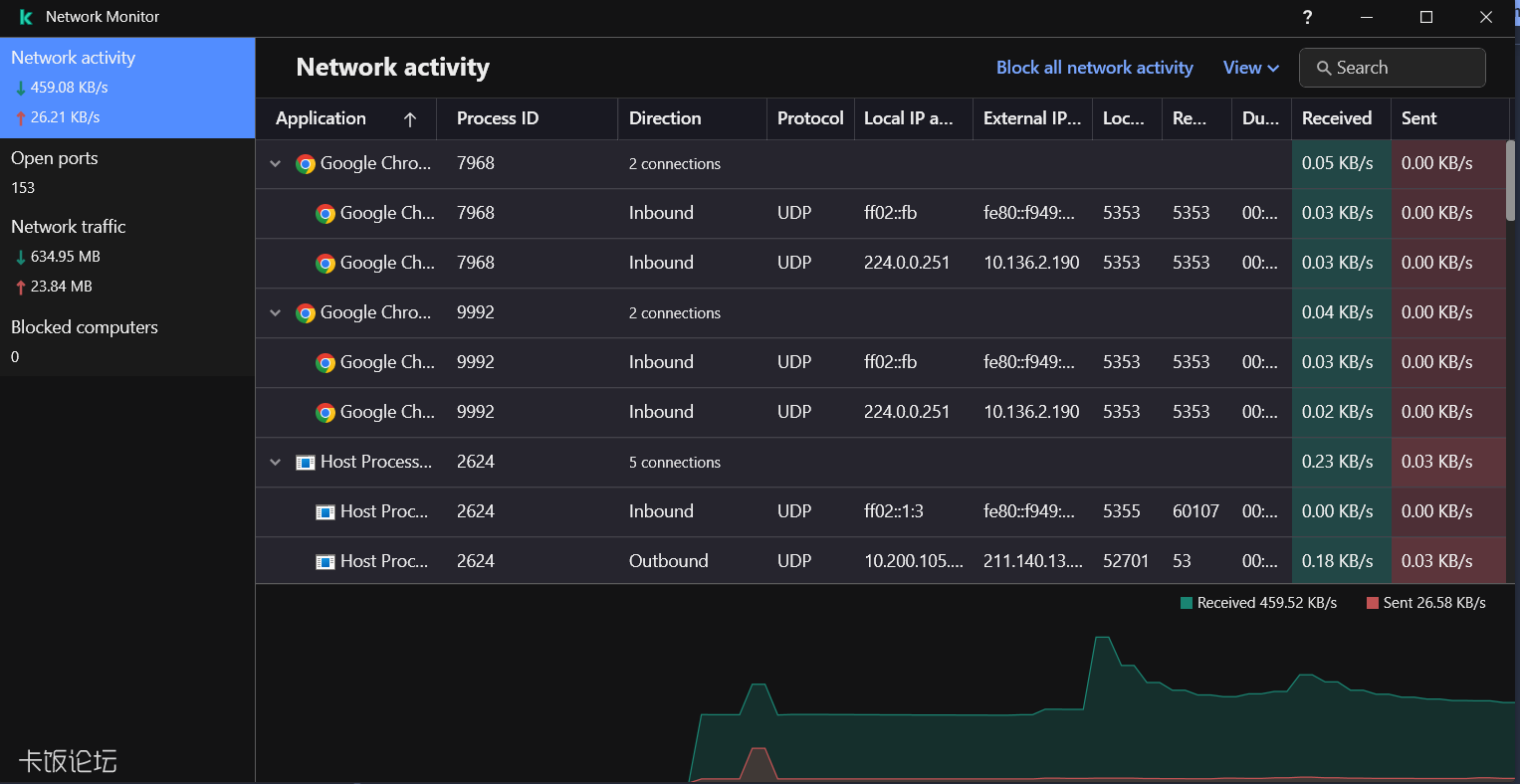Sort by the Received column header

[x=1341, y=118]
